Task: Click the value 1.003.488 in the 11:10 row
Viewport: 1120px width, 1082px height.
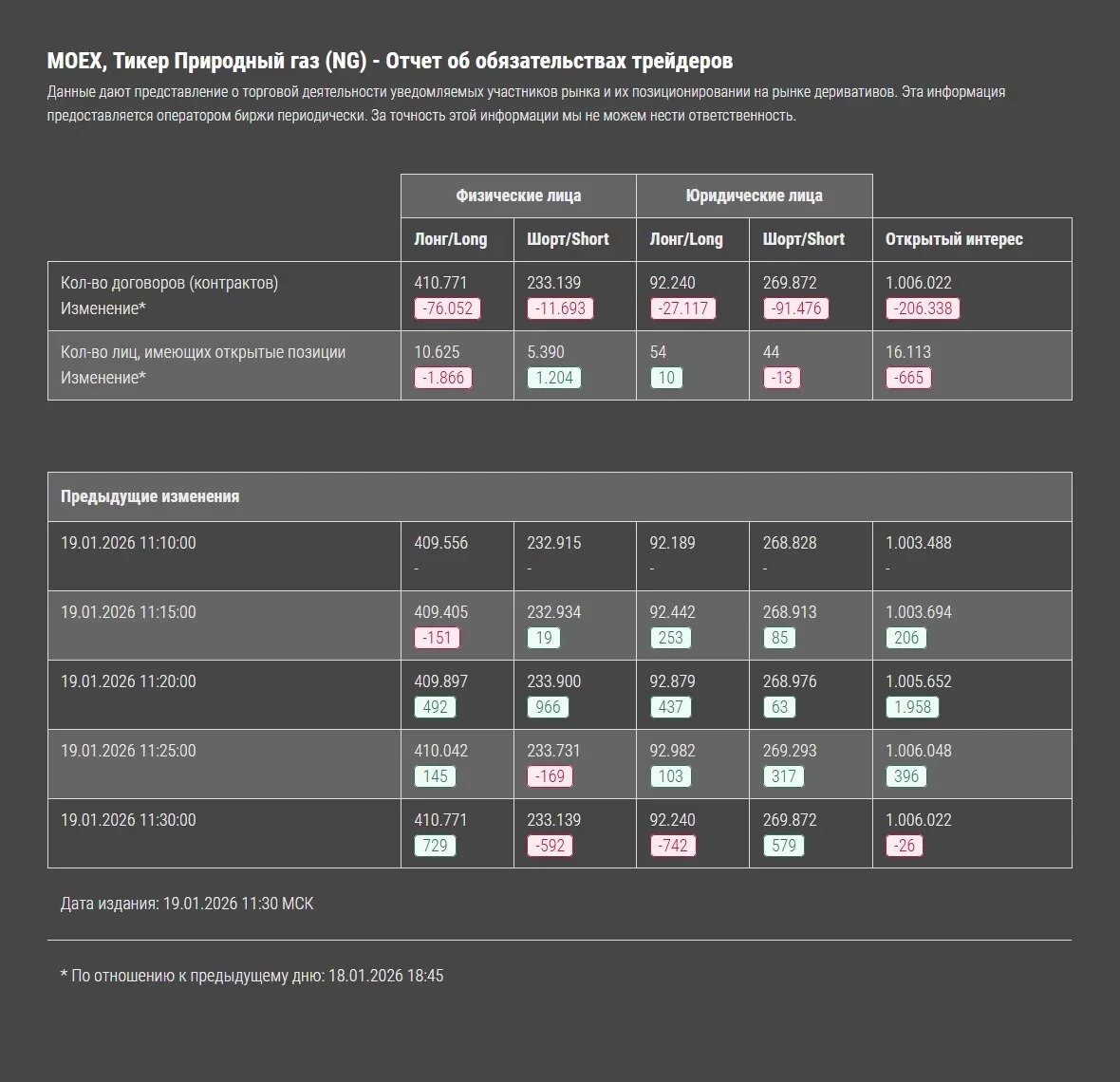Action: tap(919, 543)
